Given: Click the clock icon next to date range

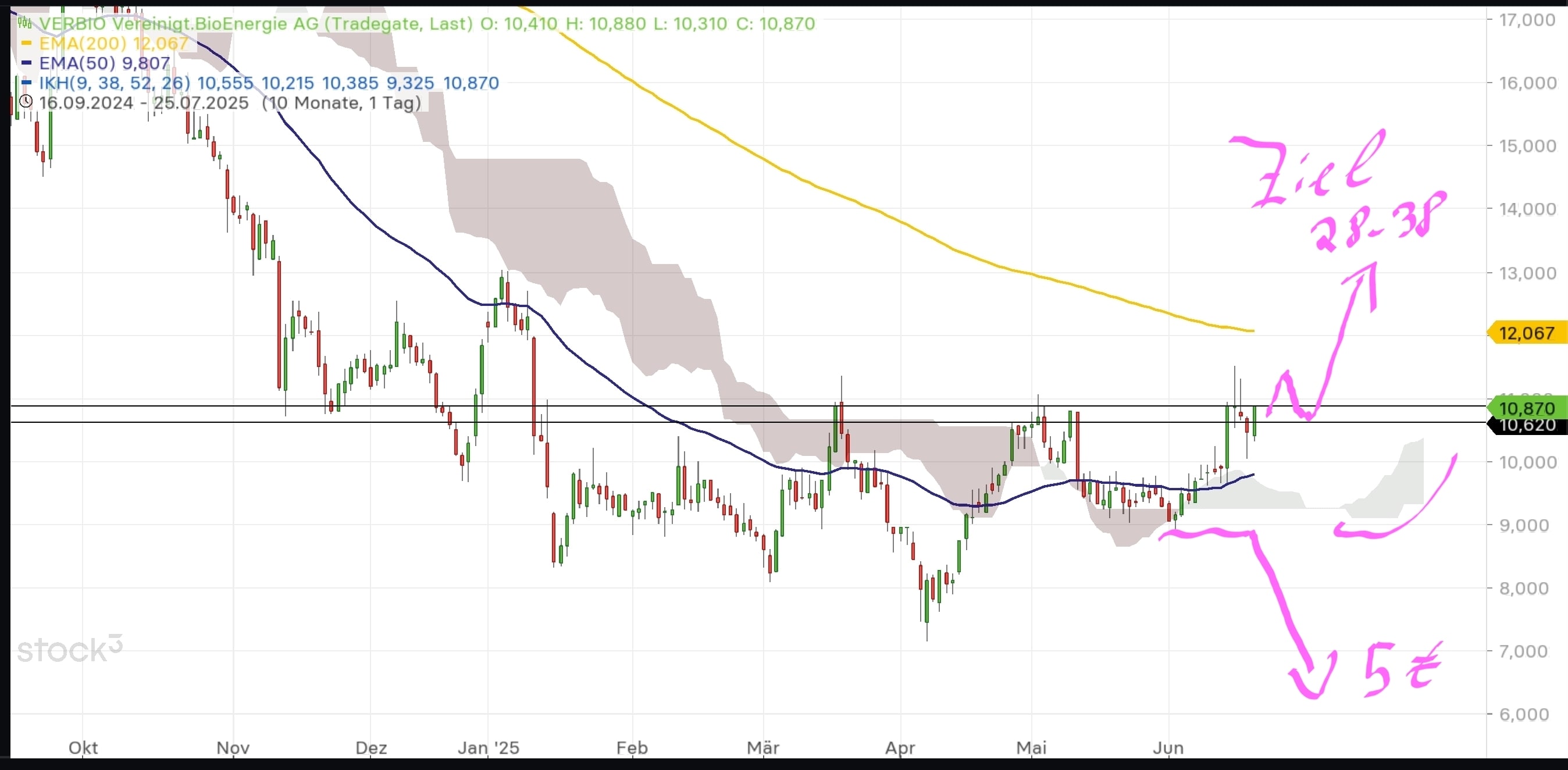Looking at the screenshot, I should point(26,102).
